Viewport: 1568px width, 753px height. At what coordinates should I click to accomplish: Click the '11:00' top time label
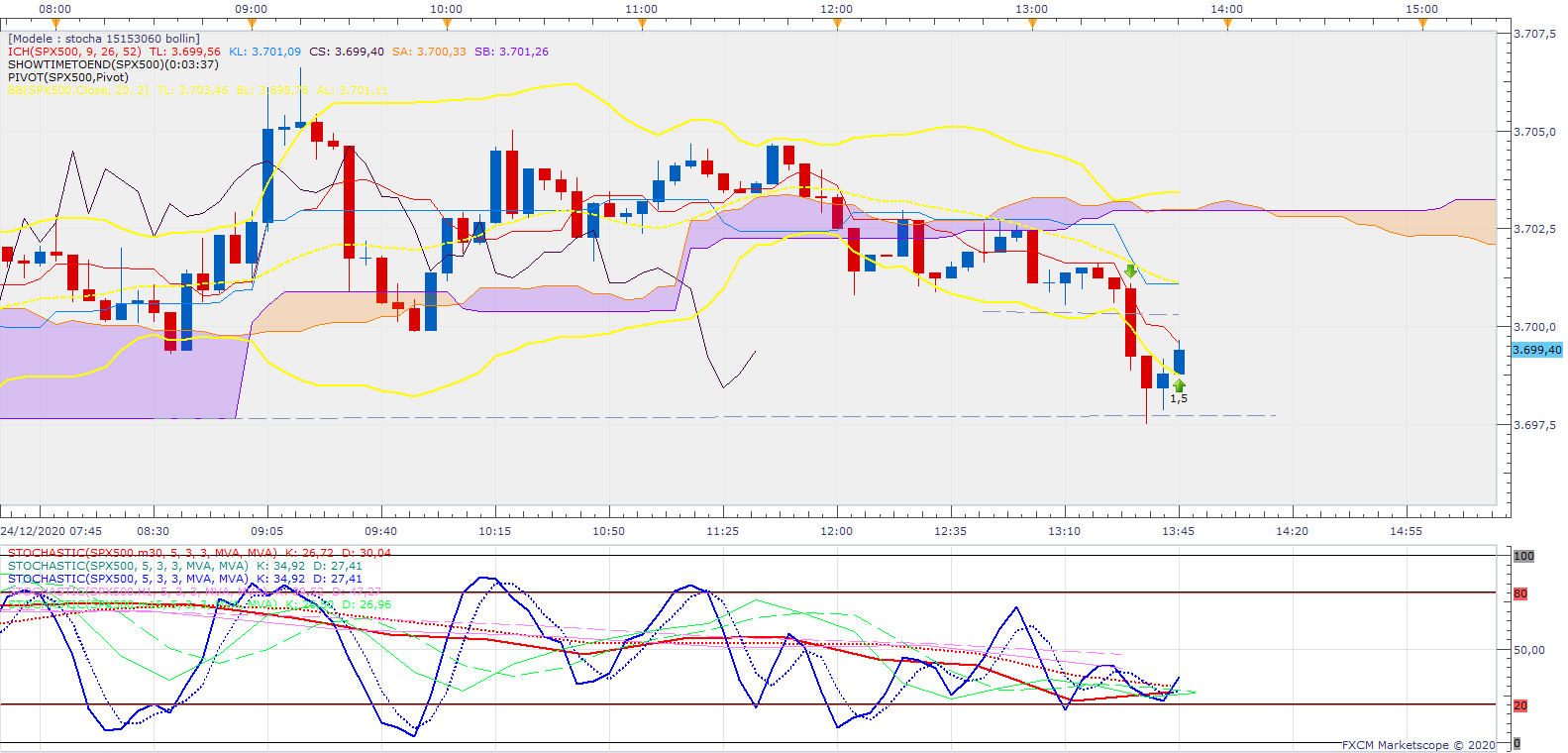(x=642, y=9)
